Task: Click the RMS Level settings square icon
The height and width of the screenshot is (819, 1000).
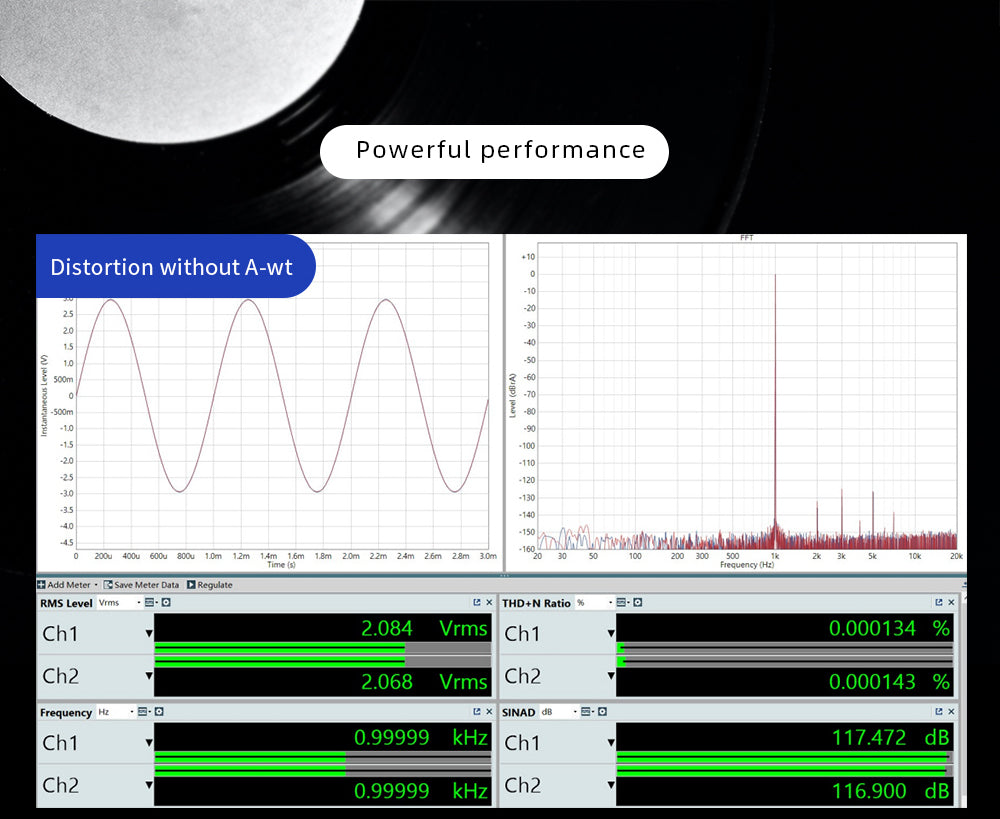Action: coord(166,603)
